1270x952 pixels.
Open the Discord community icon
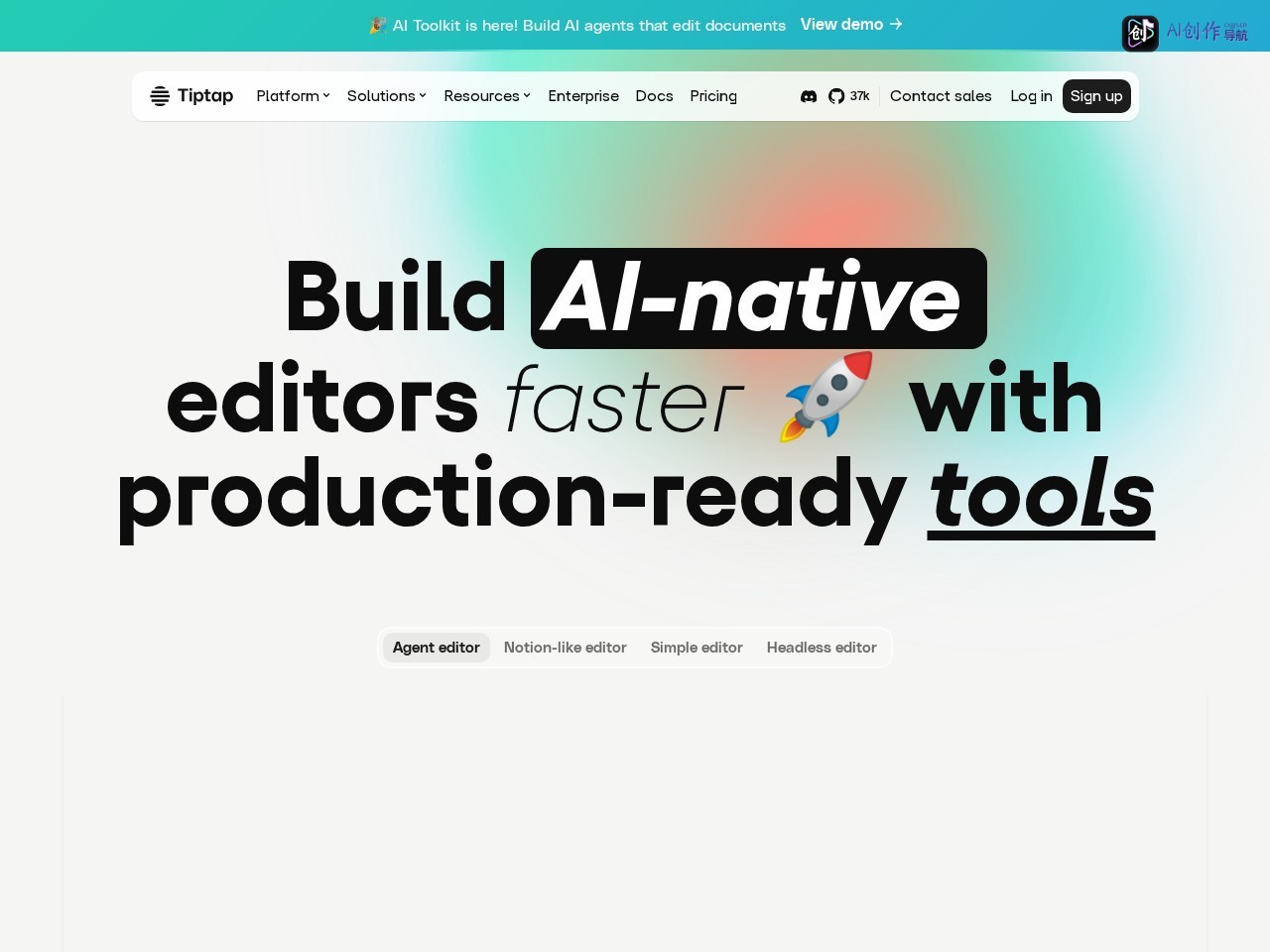point(809,96)
